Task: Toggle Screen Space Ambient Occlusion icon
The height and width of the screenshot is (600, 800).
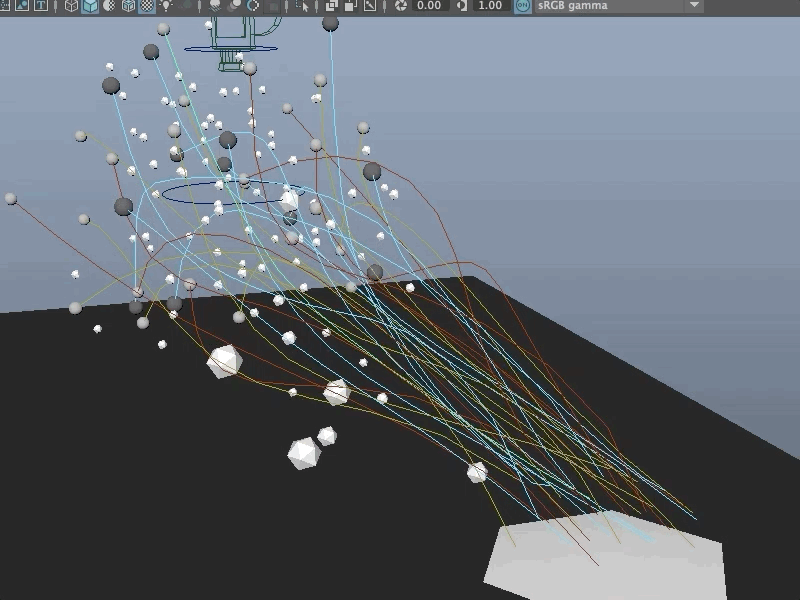Action: (x=215, y=6)
